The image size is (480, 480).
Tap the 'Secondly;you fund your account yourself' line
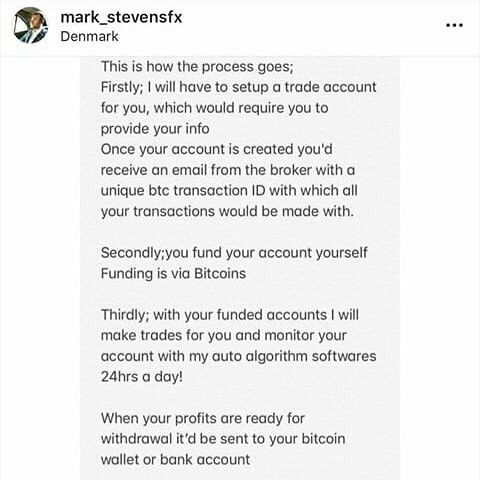234,253
